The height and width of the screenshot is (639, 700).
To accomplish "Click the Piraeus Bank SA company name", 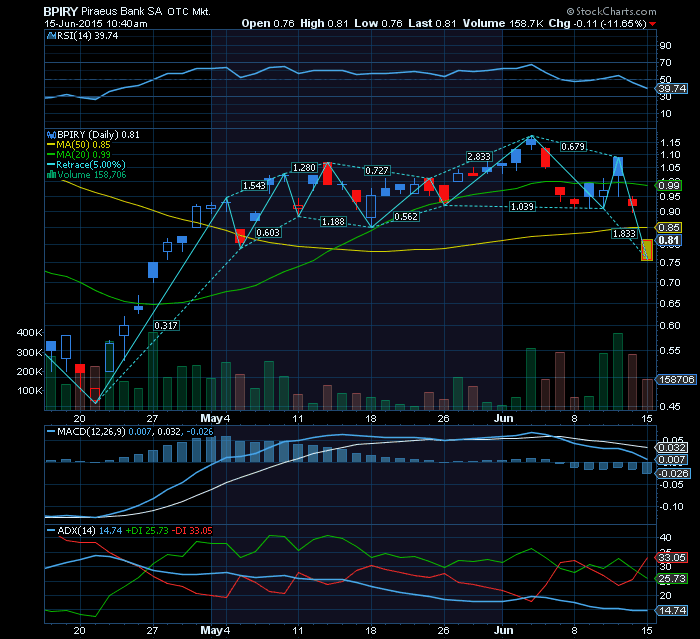I will tap(121, 12).
